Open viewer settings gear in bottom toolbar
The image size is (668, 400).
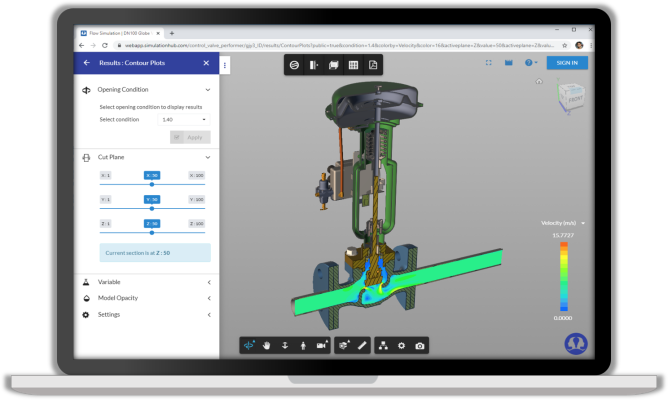click(402, 345)
